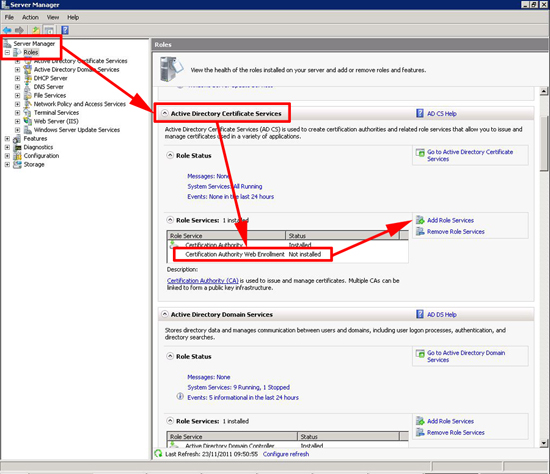Click the Certification Authority (CA) description link
This screenshot has height=474, width=550.
tap(203, 280)
